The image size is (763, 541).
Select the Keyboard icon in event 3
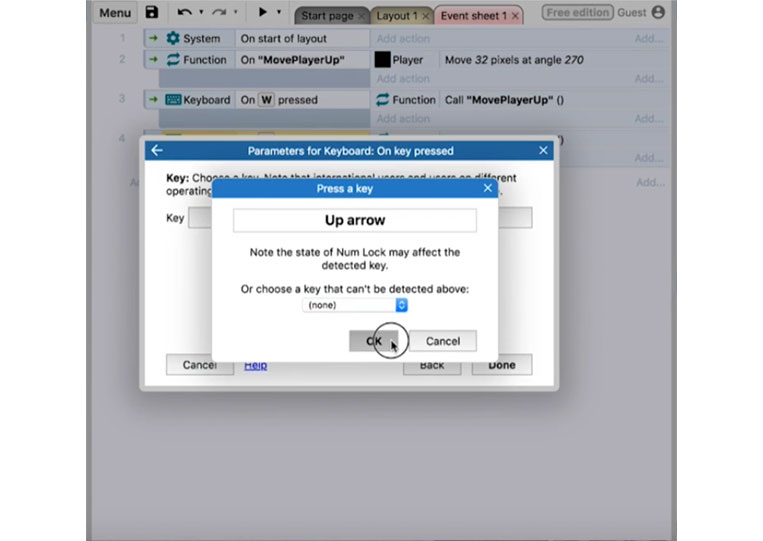(173, 100)
